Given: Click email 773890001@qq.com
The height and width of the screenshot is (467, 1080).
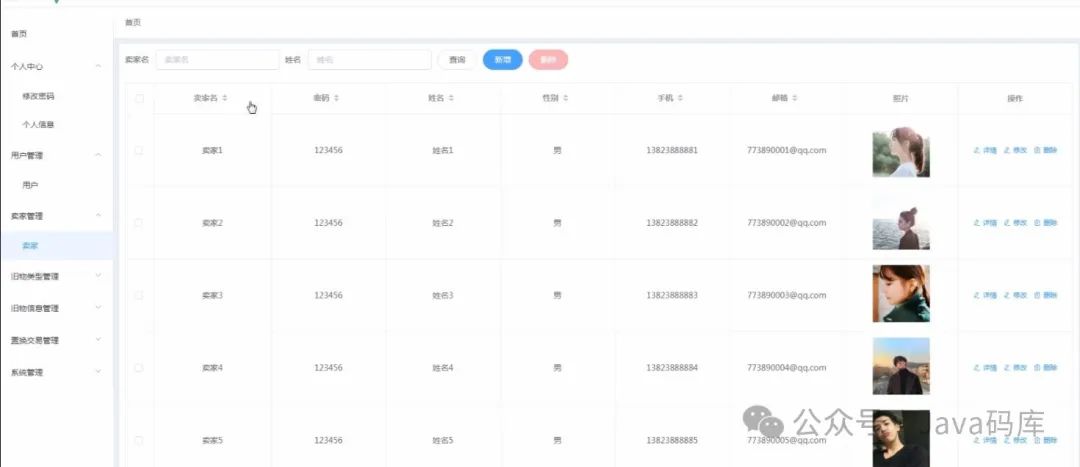Looking at the screenshot, I should coord(786,150).
